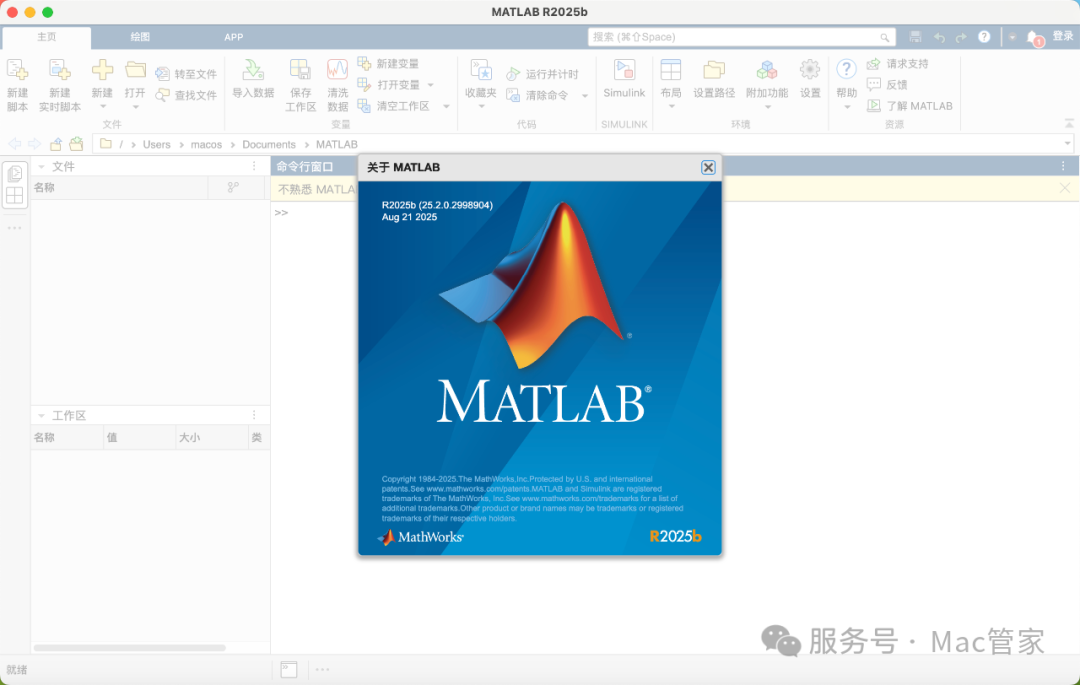Open Set Path (设置路径) in the toolstrip
Screen dimensions: 1080x685
[x=714, y=70]
